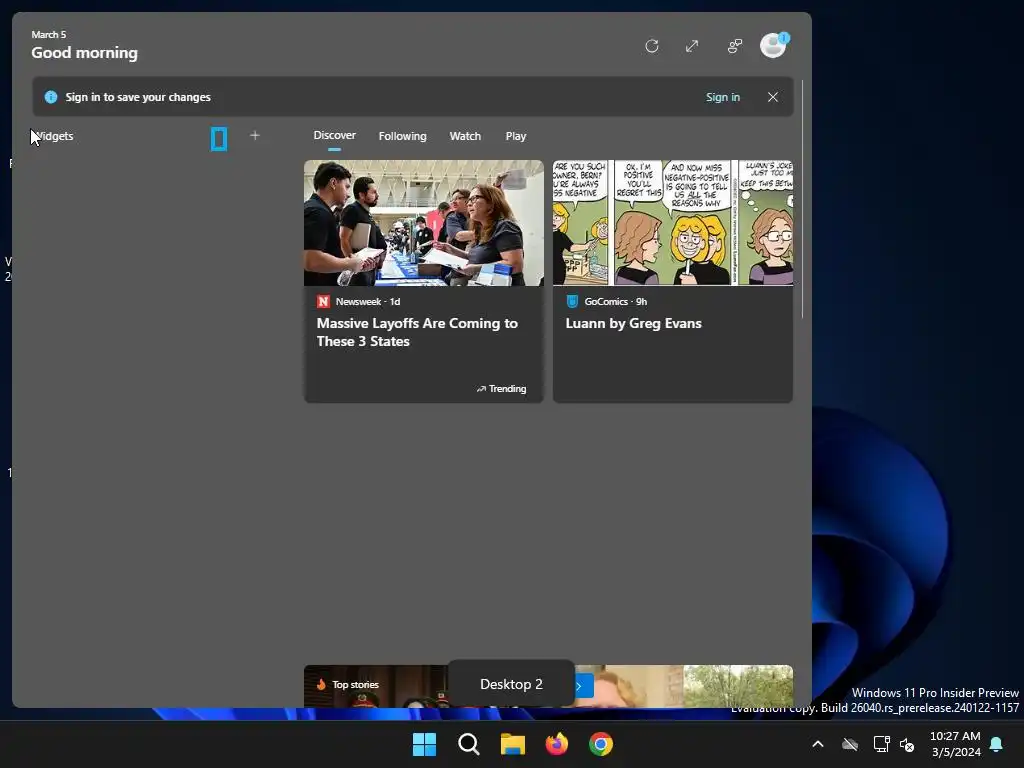Open taskbar Search
Screen dimensions: 1024x768
click(468, 744)
